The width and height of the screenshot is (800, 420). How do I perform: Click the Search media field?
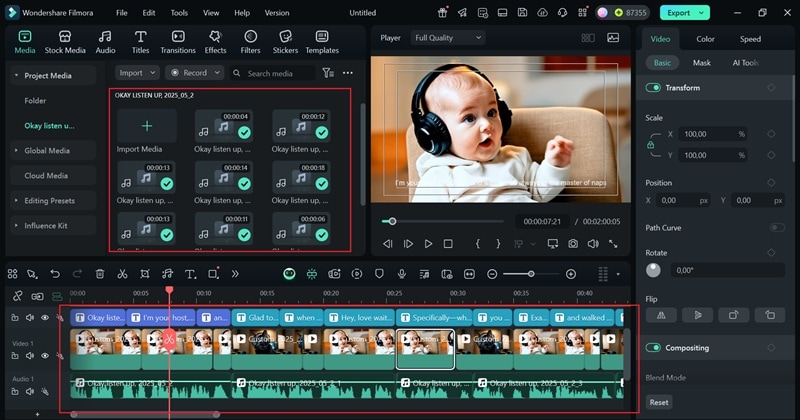271,73
